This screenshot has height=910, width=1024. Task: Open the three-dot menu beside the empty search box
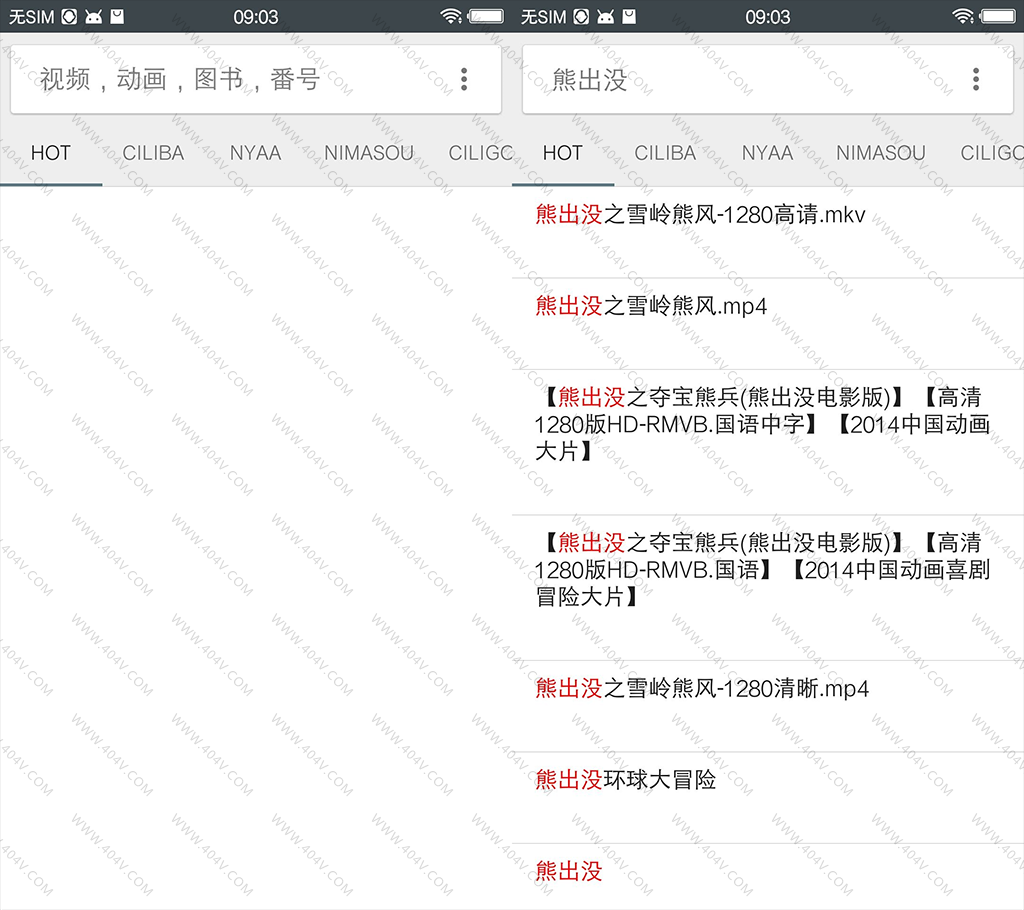(x=464, y=80)
